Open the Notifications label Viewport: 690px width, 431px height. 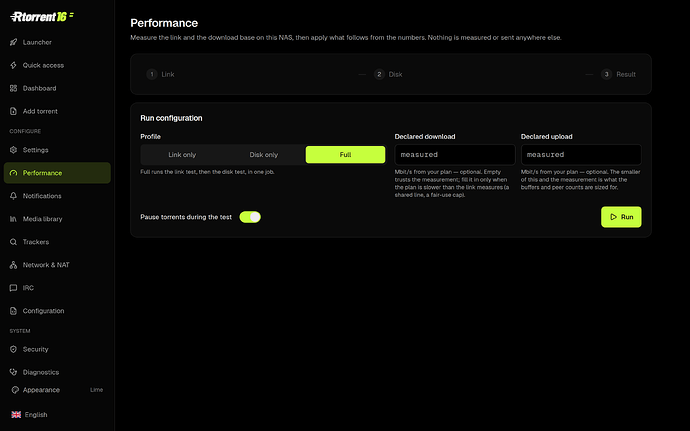(42, 196)
